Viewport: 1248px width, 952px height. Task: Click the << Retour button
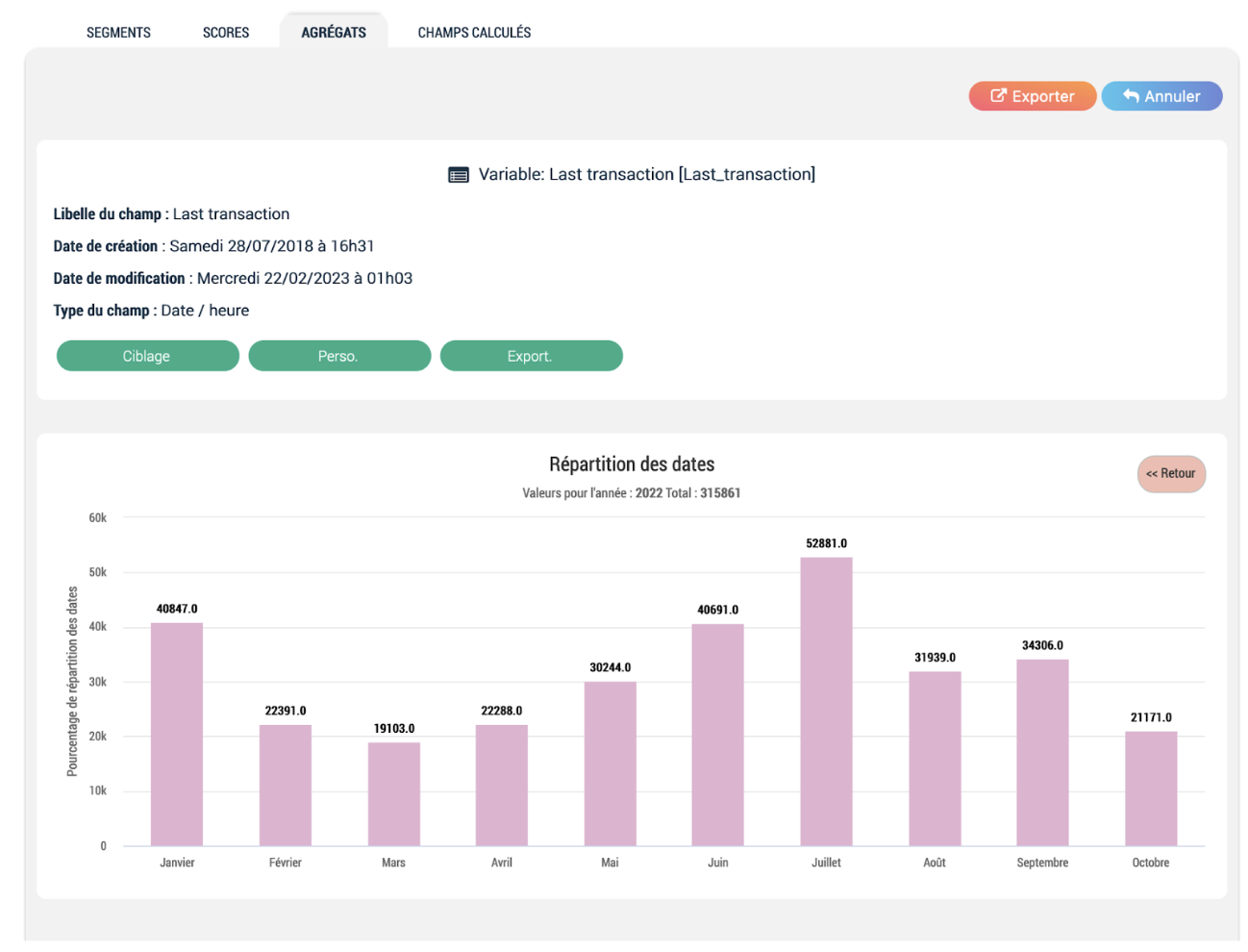(x=1171, y=474)
